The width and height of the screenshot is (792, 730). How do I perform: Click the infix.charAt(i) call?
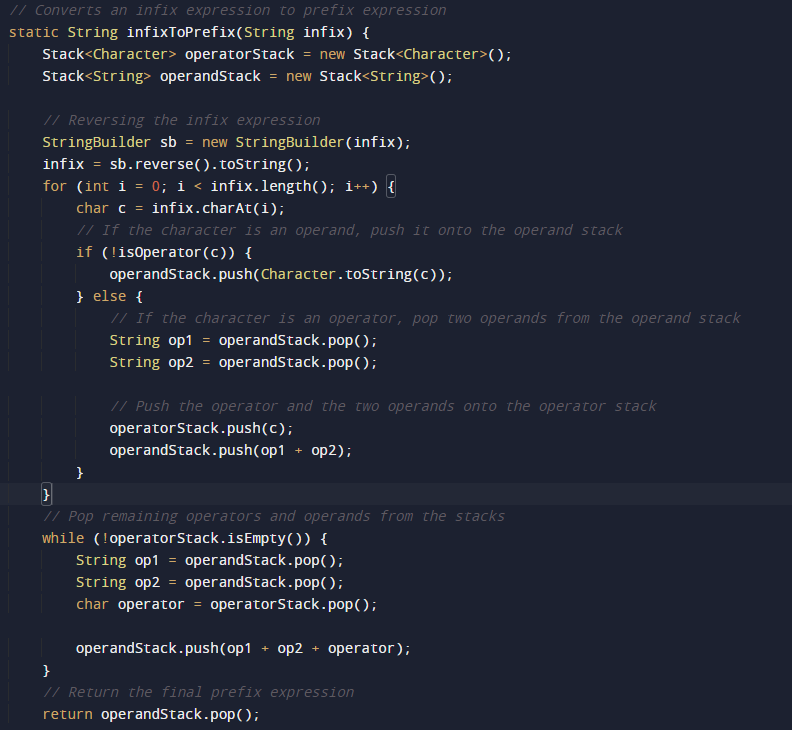tap(218, 208)
